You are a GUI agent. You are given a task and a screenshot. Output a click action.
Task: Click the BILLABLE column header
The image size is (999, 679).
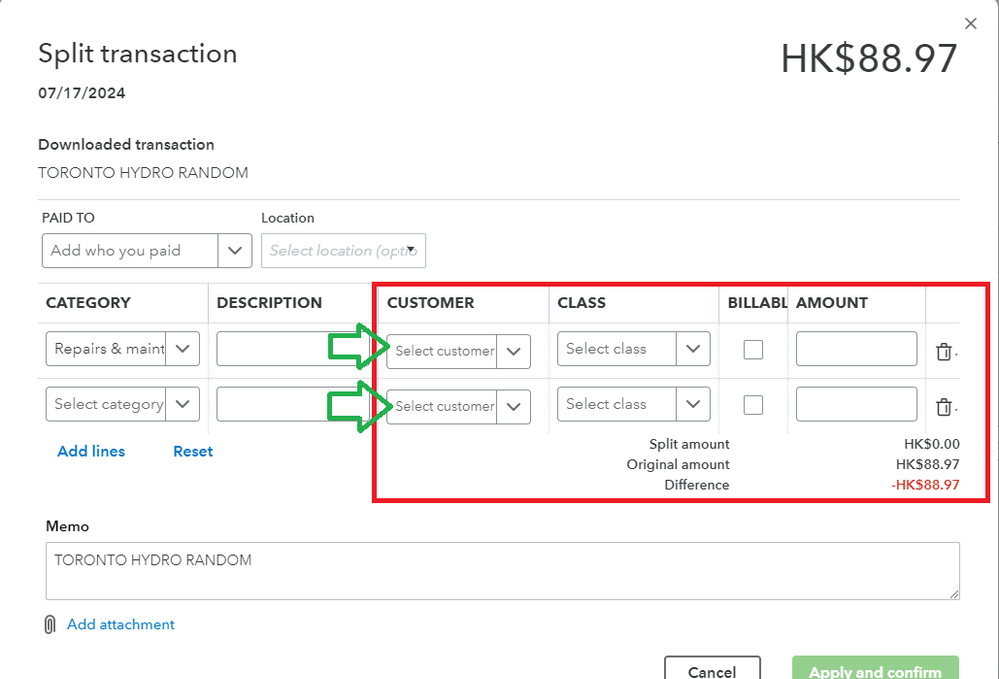(x=757, y=303)
